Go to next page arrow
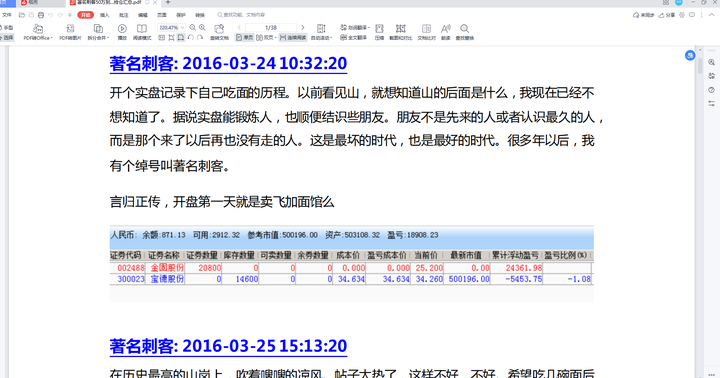The width and height of the screenshot is (720, 378). click(x=302, y=28)
